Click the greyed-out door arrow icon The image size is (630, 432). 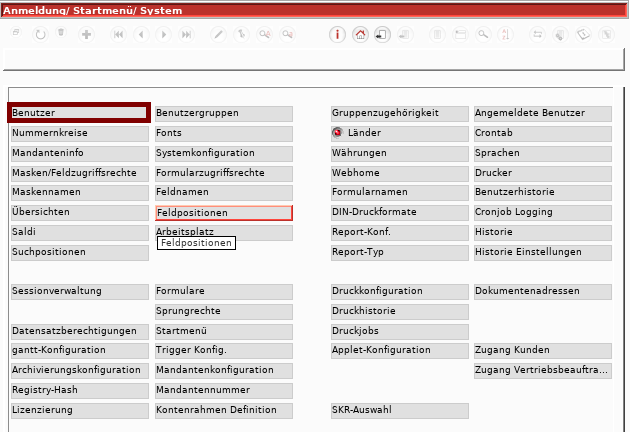pyautogui.click(x=405, y=35)
